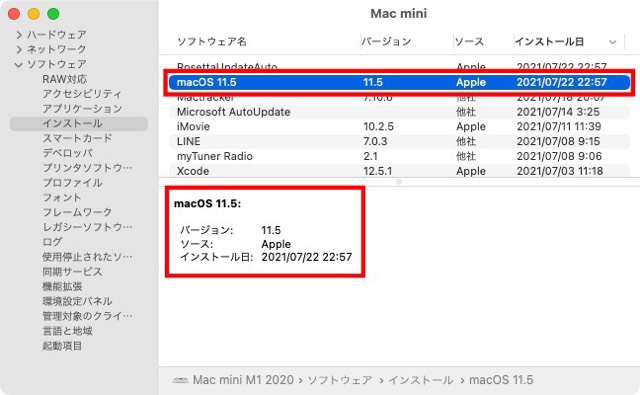Select the macOS 11.5 row
Screen dimensions: 640x395
pyautogui.click(x=399, y=82)
